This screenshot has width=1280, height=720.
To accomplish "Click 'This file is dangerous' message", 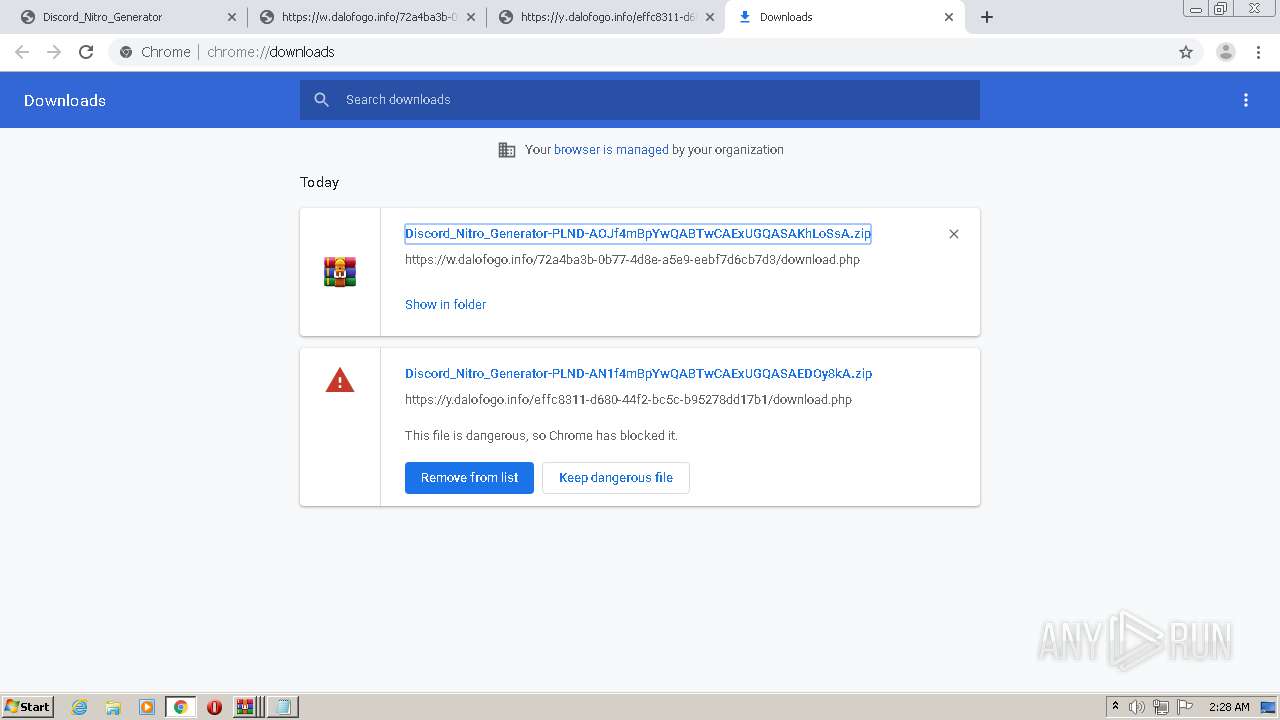I will (541, 435).
